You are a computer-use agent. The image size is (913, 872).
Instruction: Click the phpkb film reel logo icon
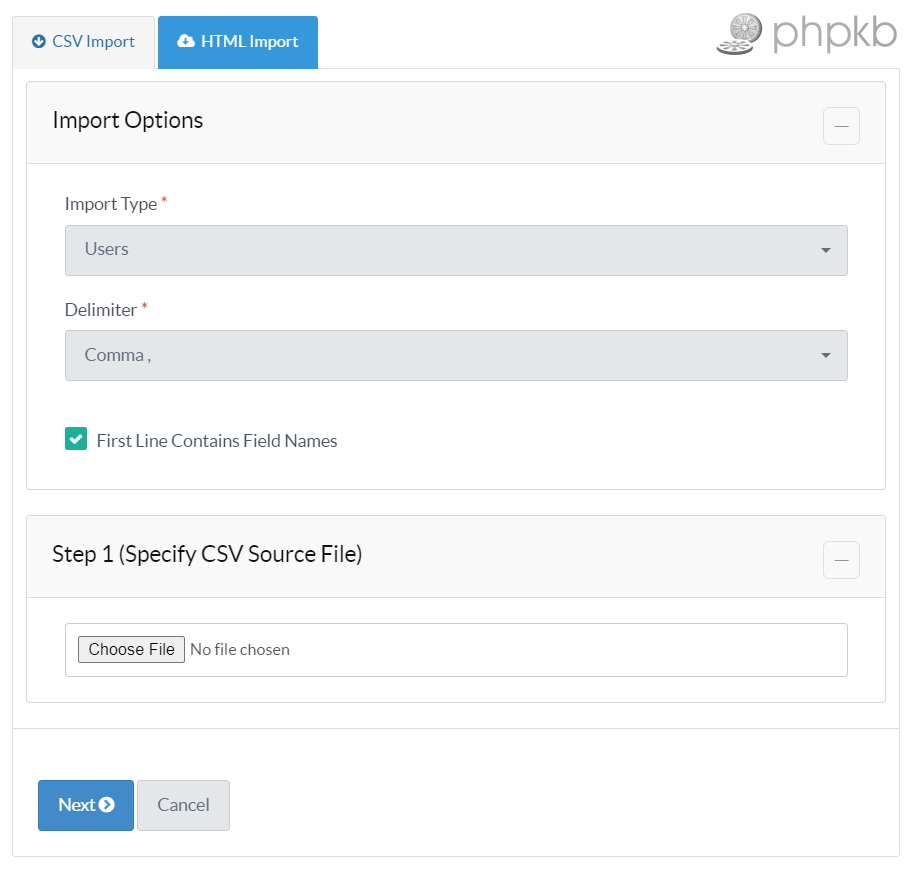click(739, 34)
